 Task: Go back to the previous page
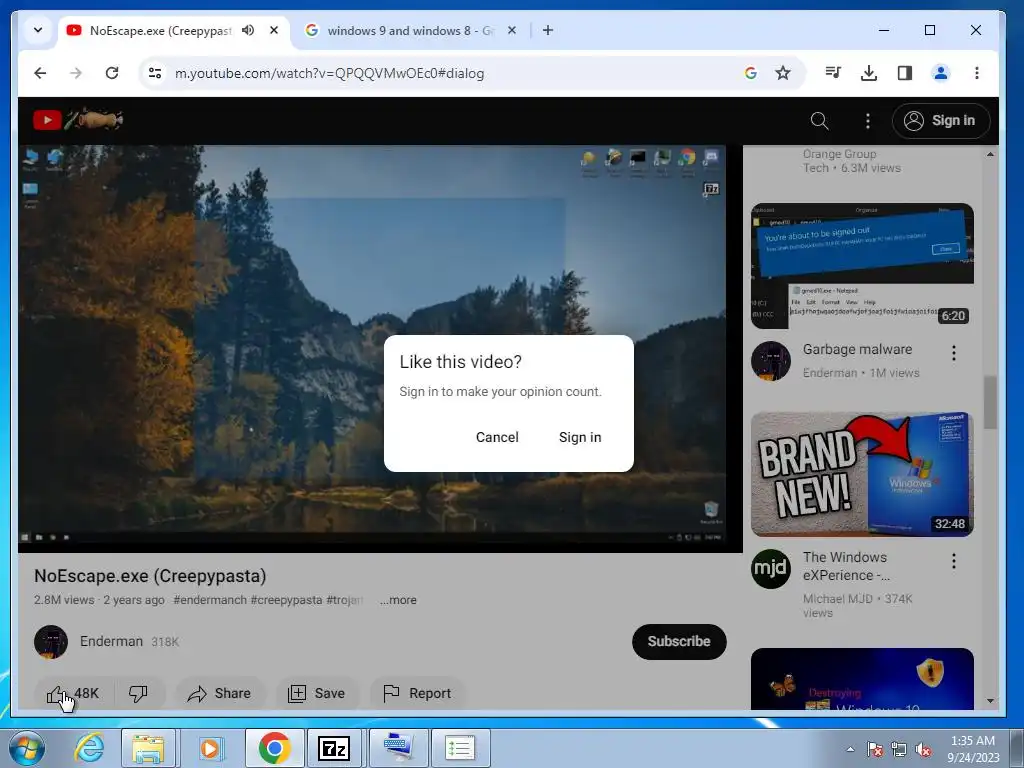[x=40, y=73]
